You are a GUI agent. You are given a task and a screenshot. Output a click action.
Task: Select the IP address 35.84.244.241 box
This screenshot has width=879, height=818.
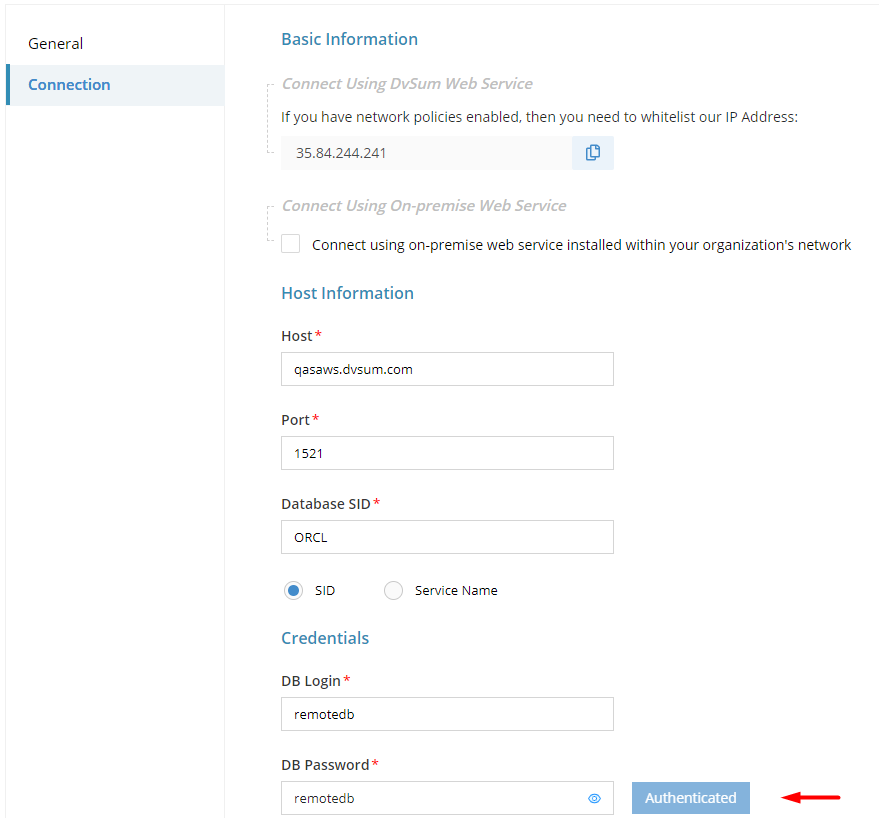tap(427, 152)
